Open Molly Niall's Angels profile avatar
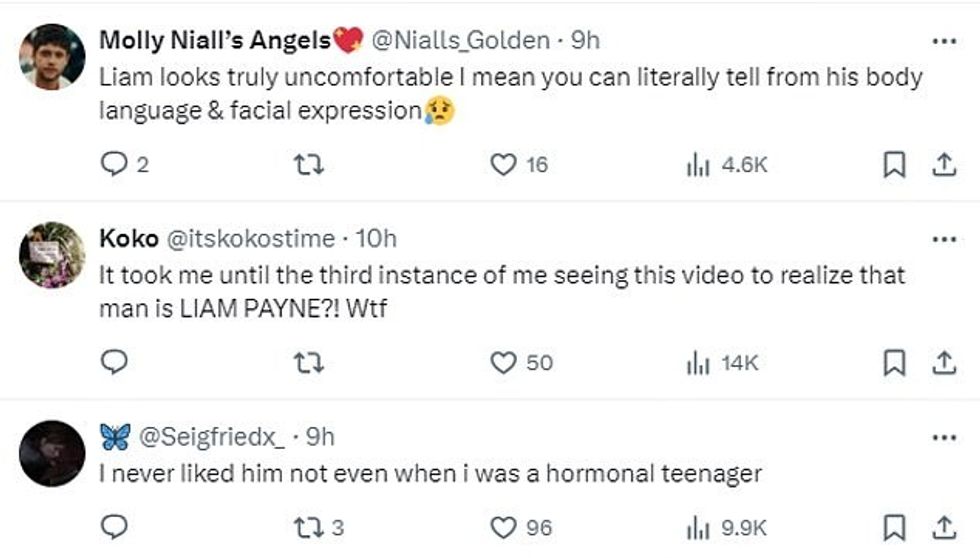Screen dimensions: 980x558 click(52, 57)
